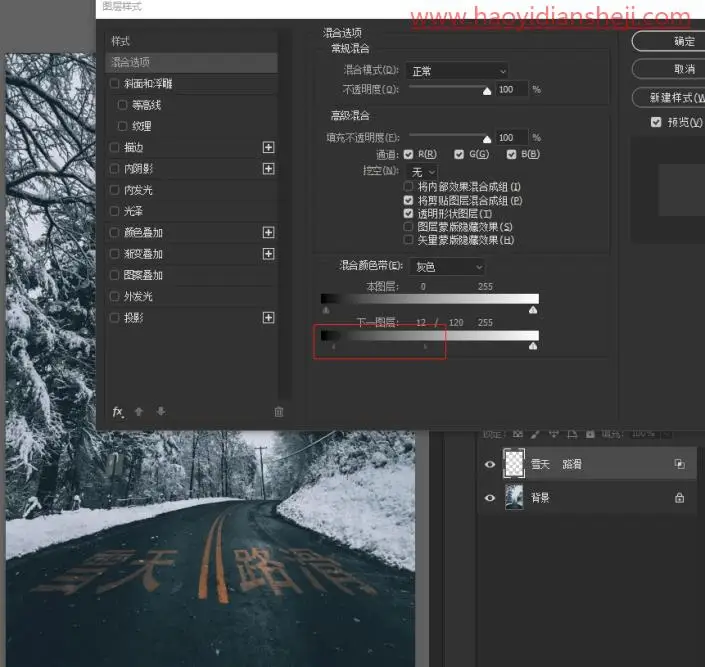Uncheck 将剪贴图层混合成组 option

pos(408,200)
